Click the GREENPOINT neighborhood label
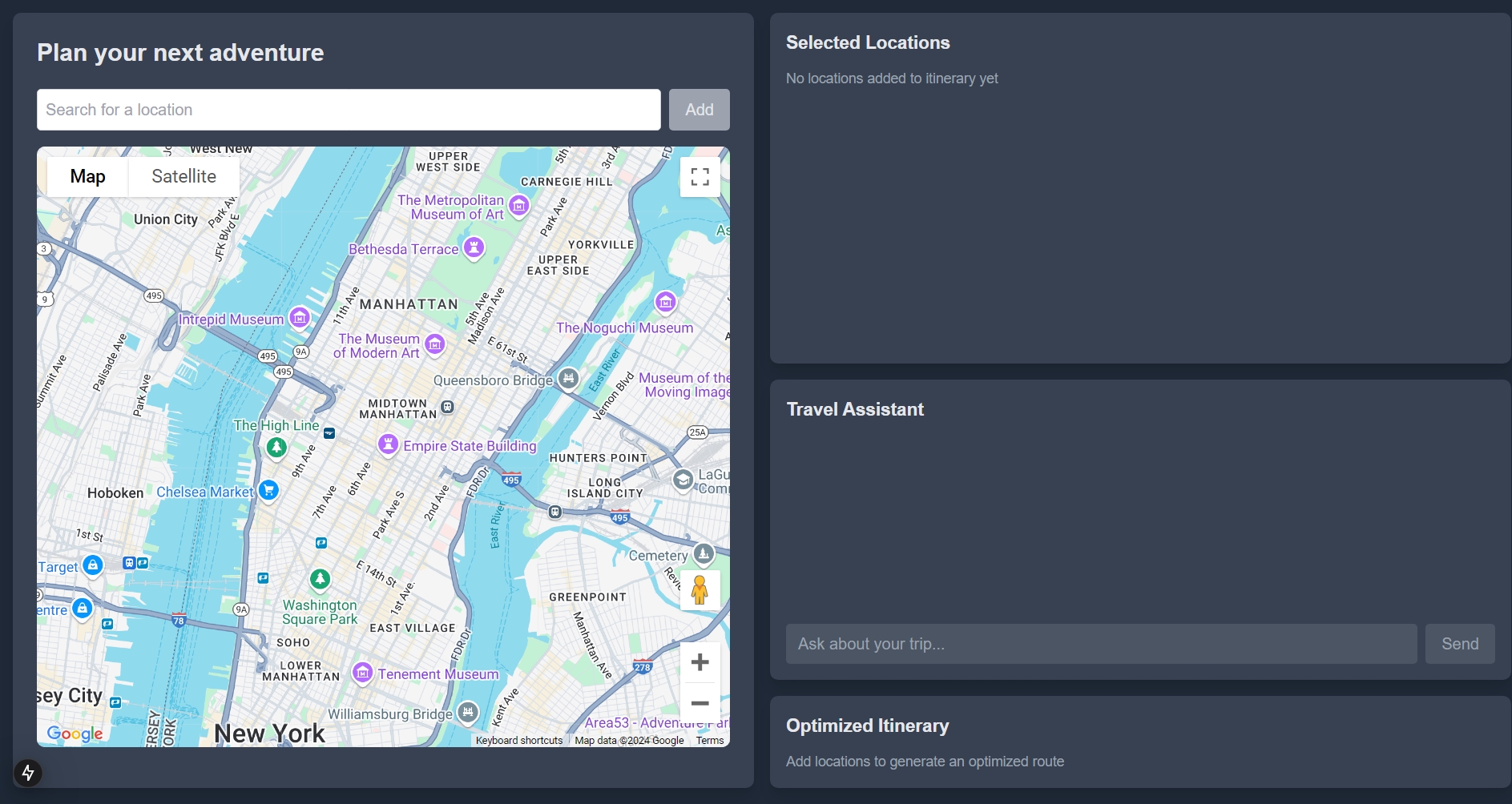This screenshot has height=804, width=1512. click(587, 597)
